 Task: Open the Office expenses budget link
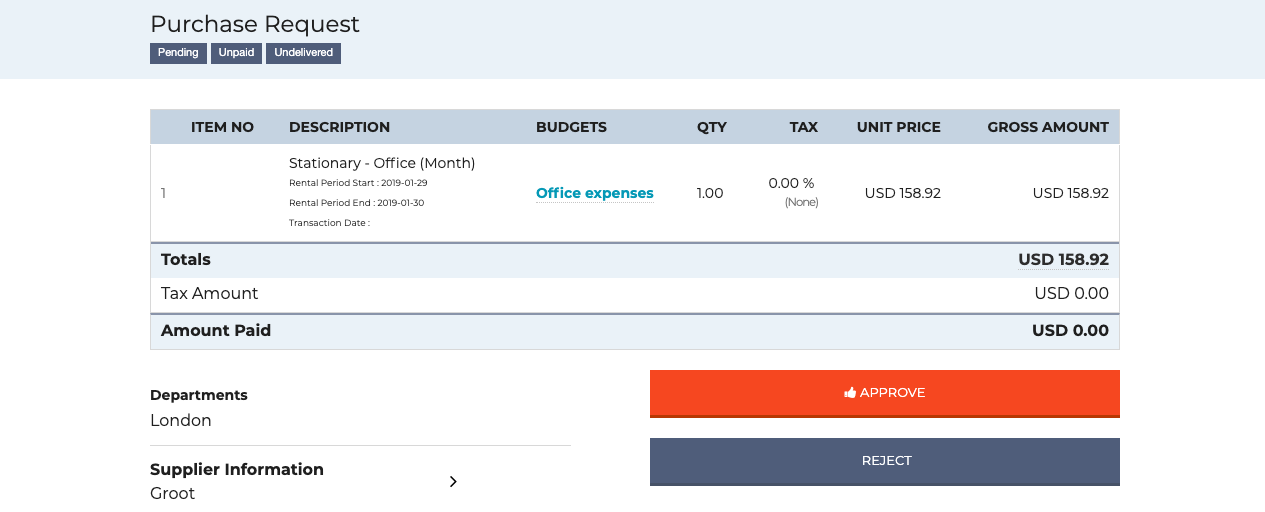click(x=595, y=193)
